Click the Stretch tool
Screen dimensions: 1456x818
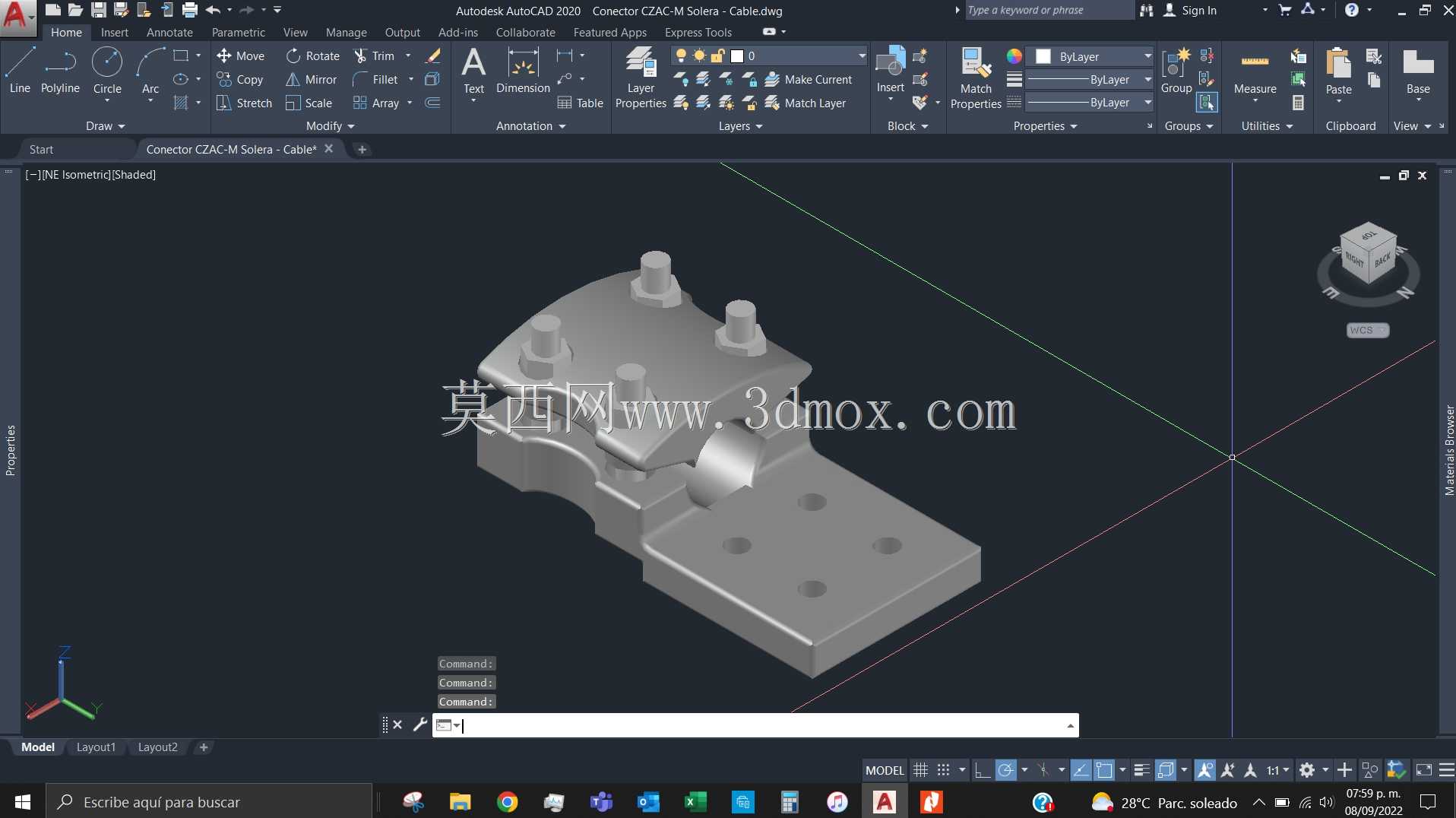(244, 103)
